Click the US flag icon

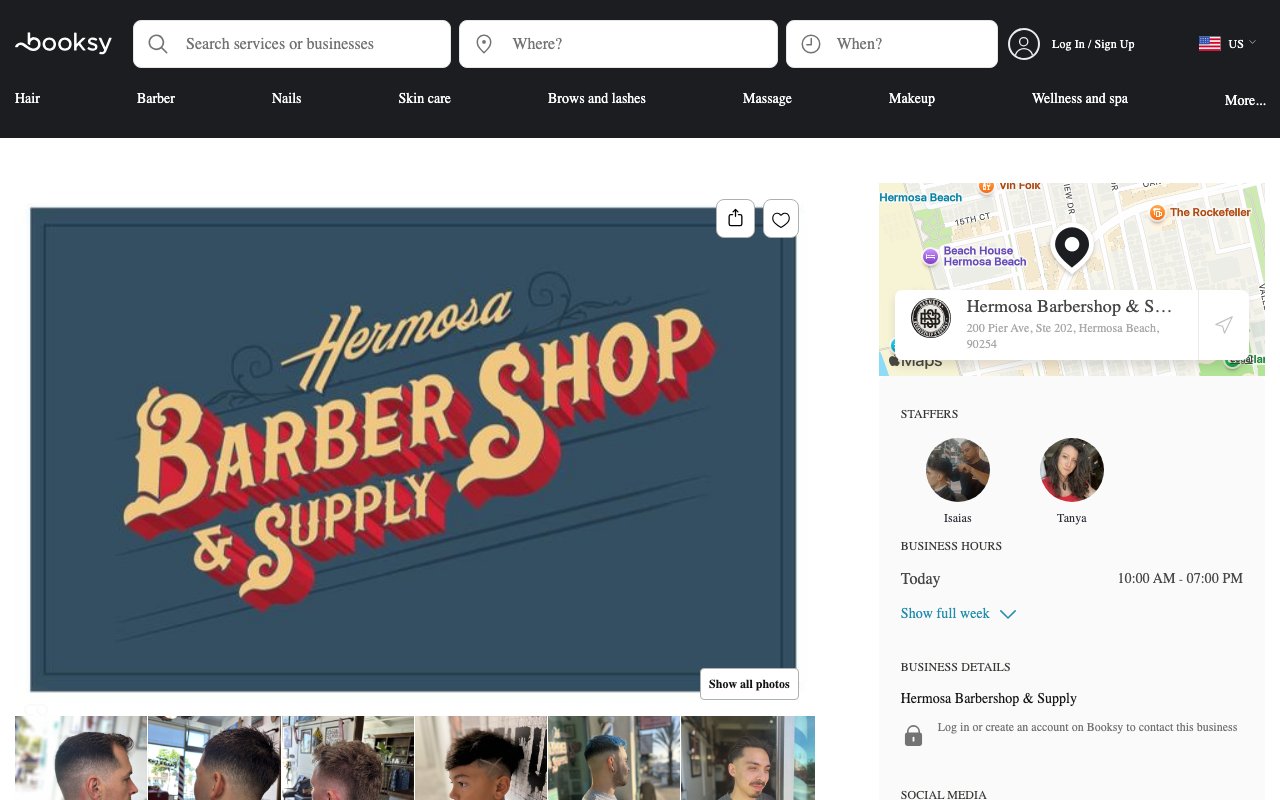point(1209,43)
